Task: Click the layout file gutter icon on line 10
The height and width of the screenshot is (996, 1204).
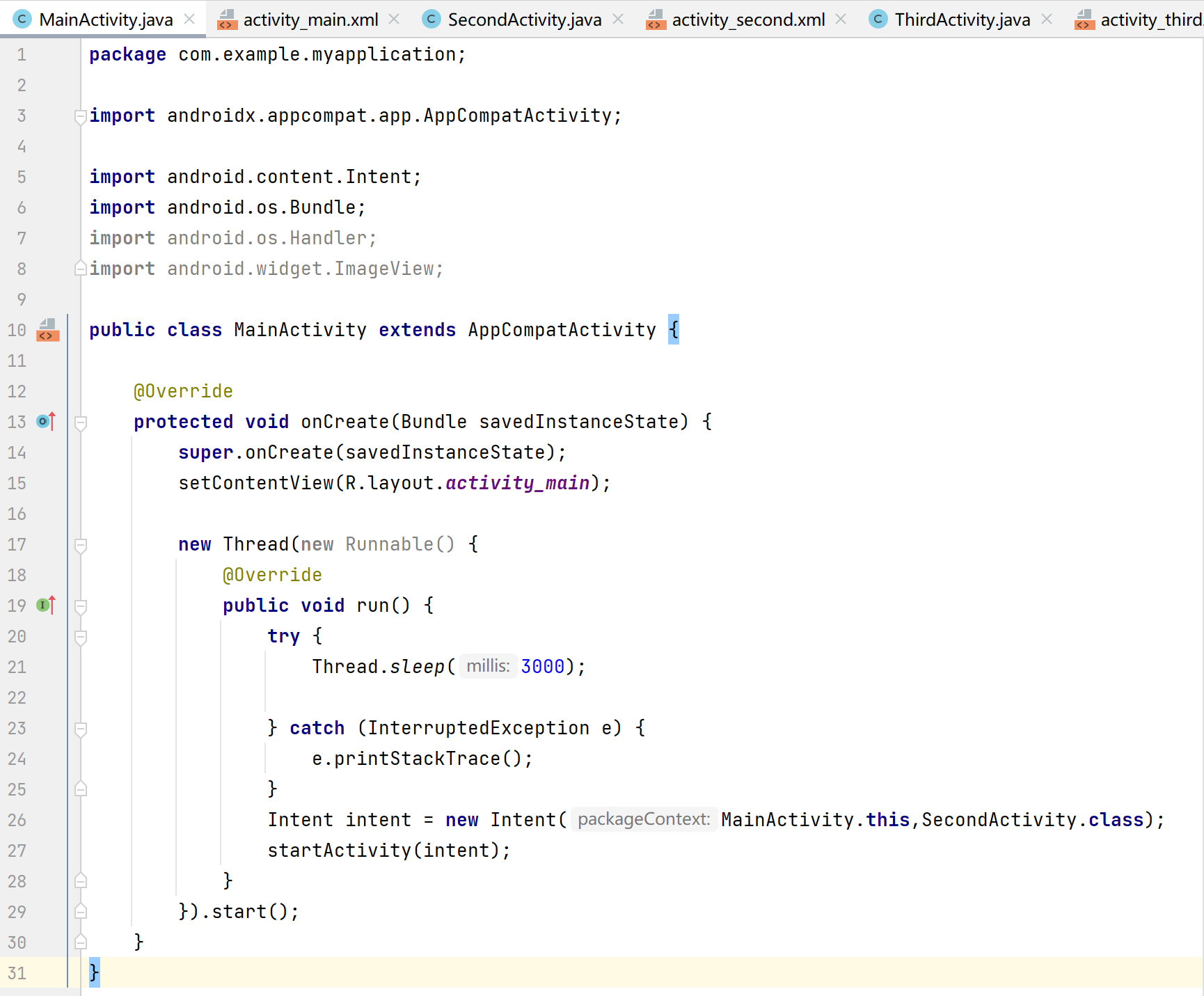Action: click(x=47, y=331)
